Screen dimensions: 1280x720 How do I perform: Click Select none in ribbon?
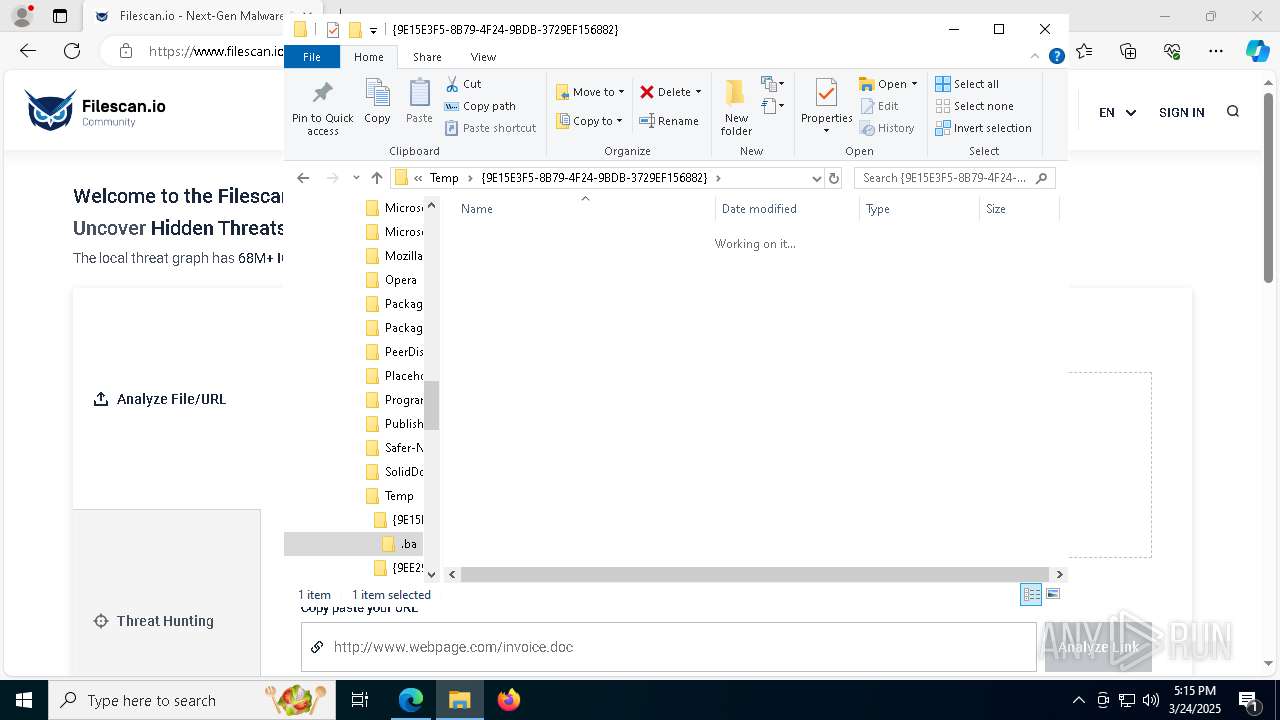click(x=974, y=106)
